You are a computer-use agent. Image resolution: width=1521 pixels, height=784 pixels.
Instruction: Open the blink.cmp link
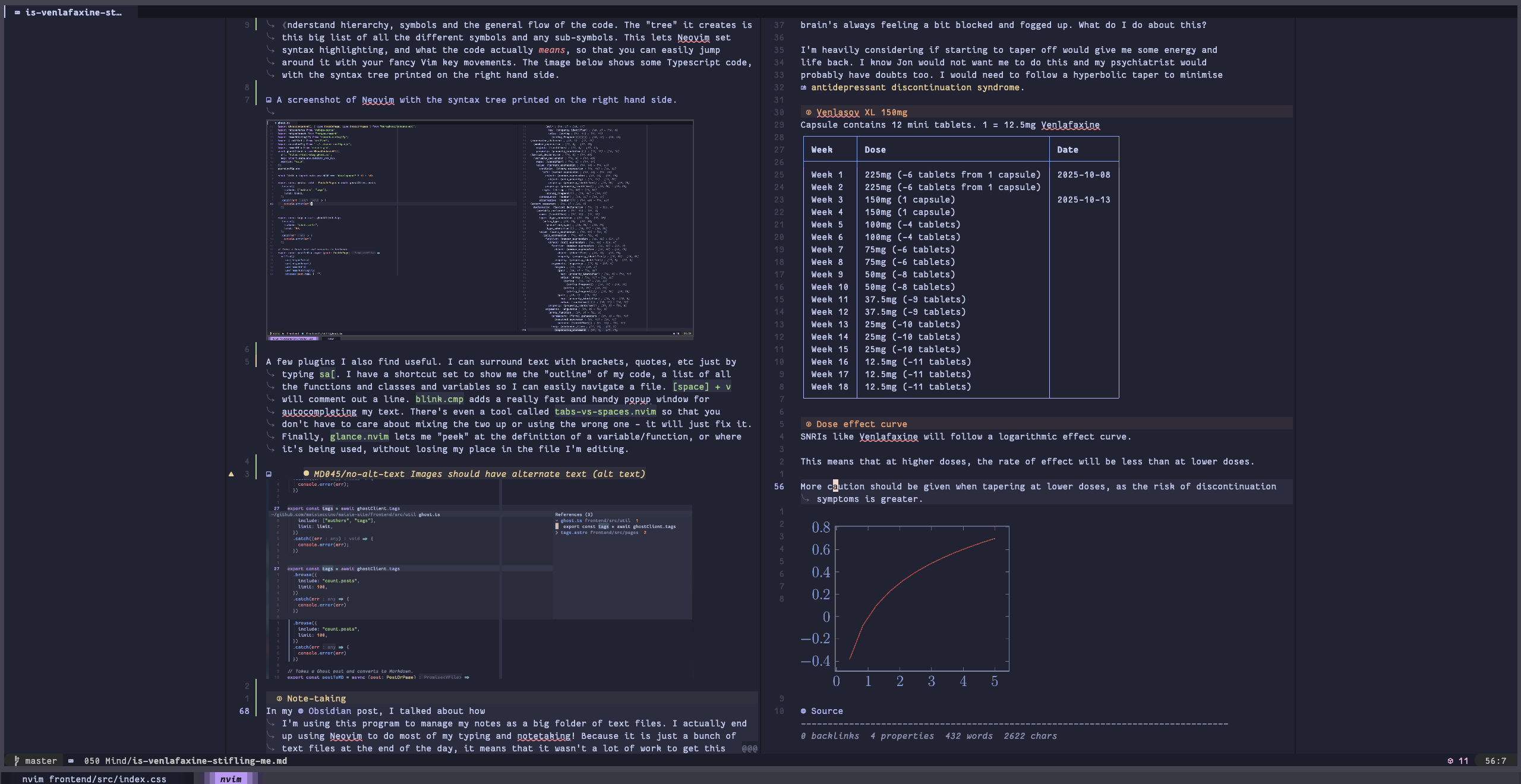click(x=440, y=399)
